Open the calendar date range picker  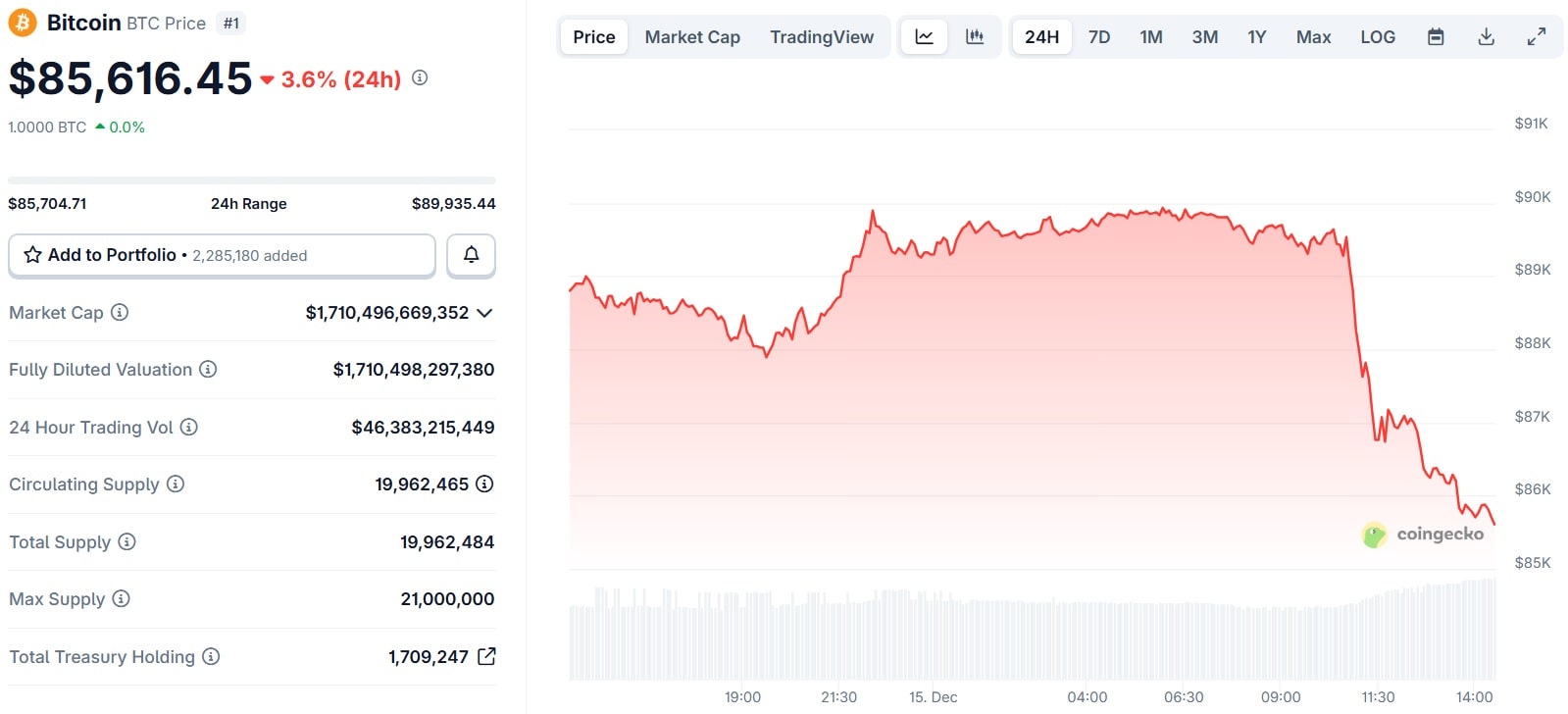(x=1436, y=37)
